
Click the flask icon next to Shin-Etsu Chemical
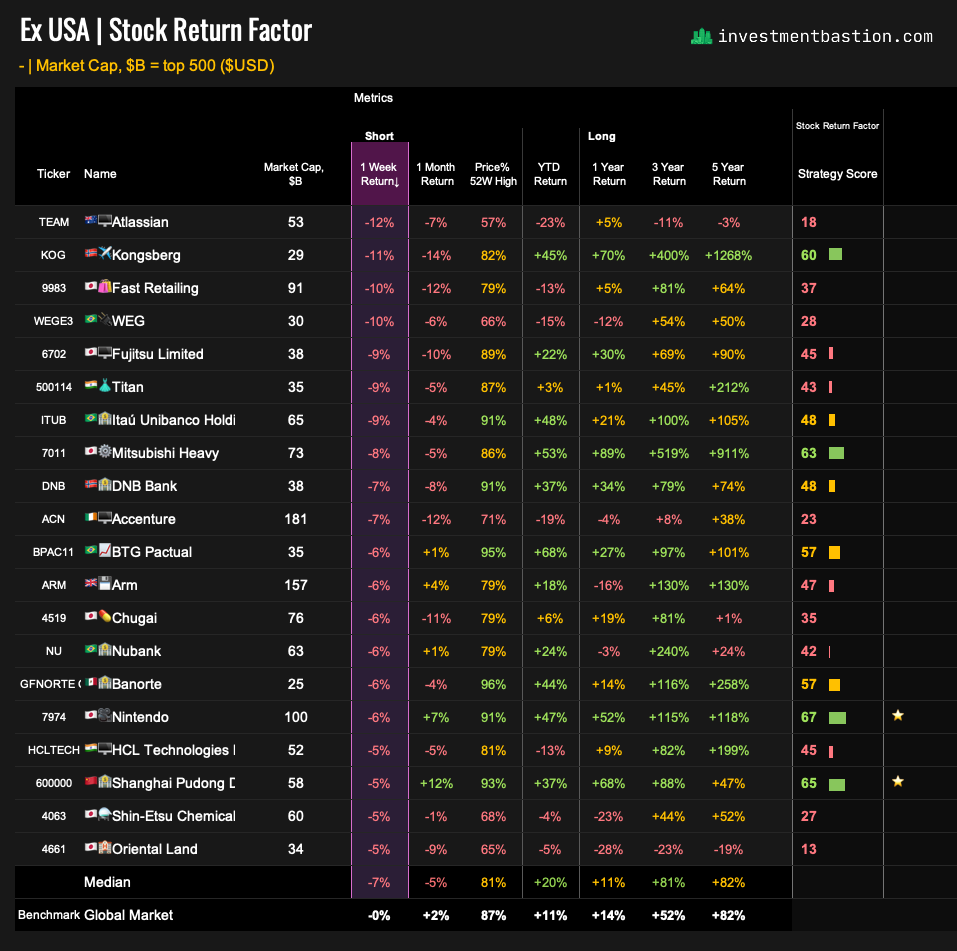105,814
